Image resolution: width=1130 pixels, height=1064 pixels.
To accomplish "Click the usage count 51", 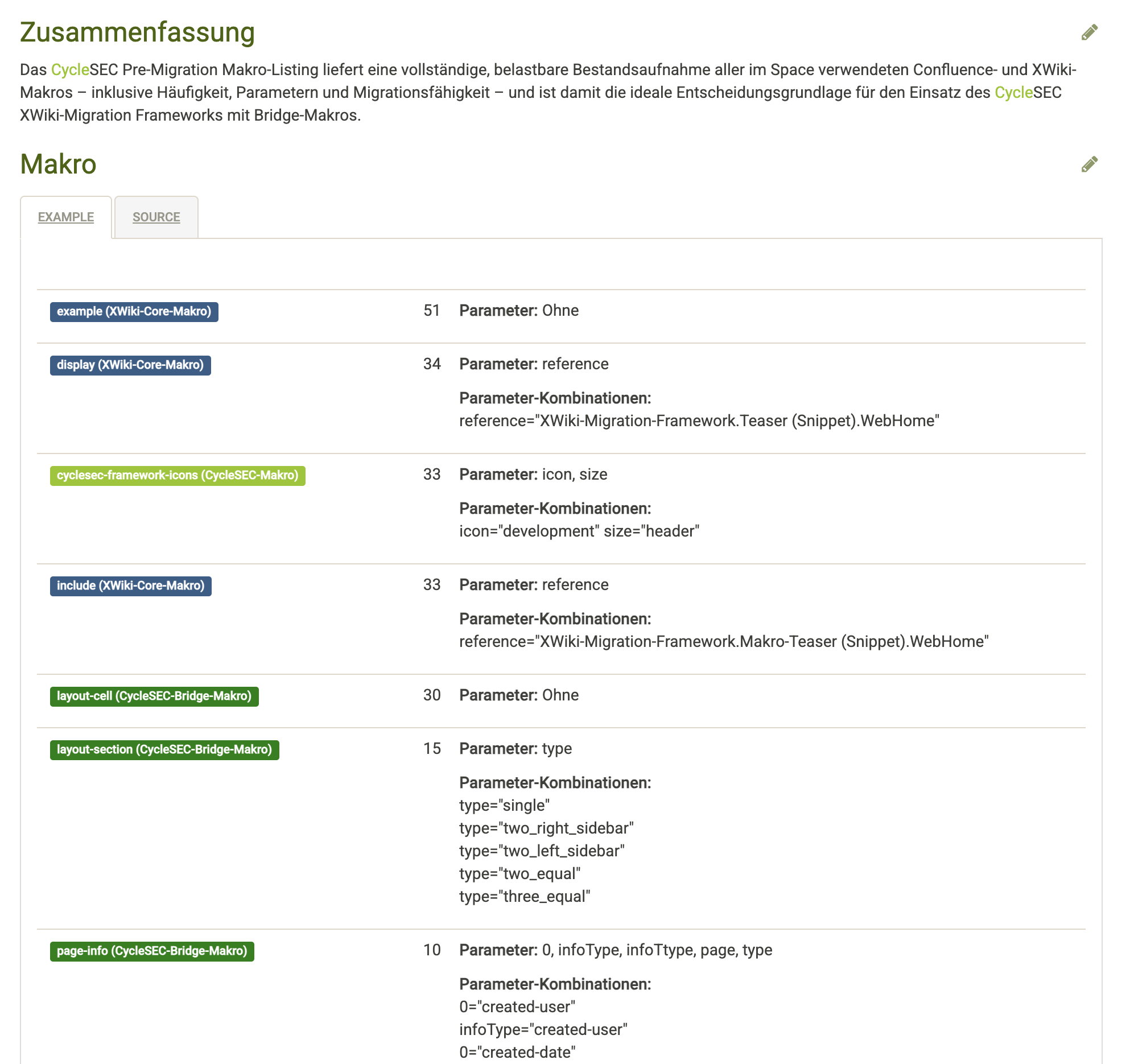I will [x=432, y=311].
